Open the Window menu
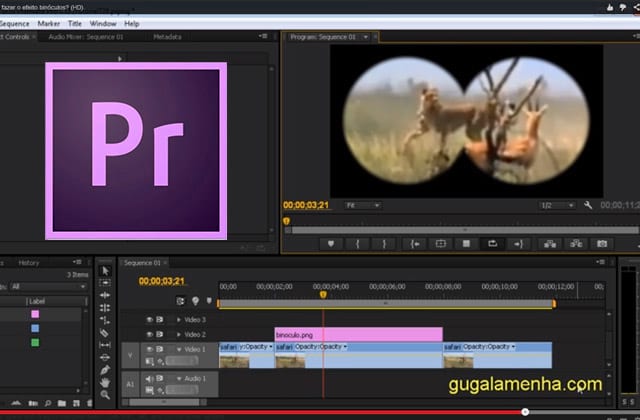Image resolution: width=640 pixels, height=420 pixels. point(103,24)
